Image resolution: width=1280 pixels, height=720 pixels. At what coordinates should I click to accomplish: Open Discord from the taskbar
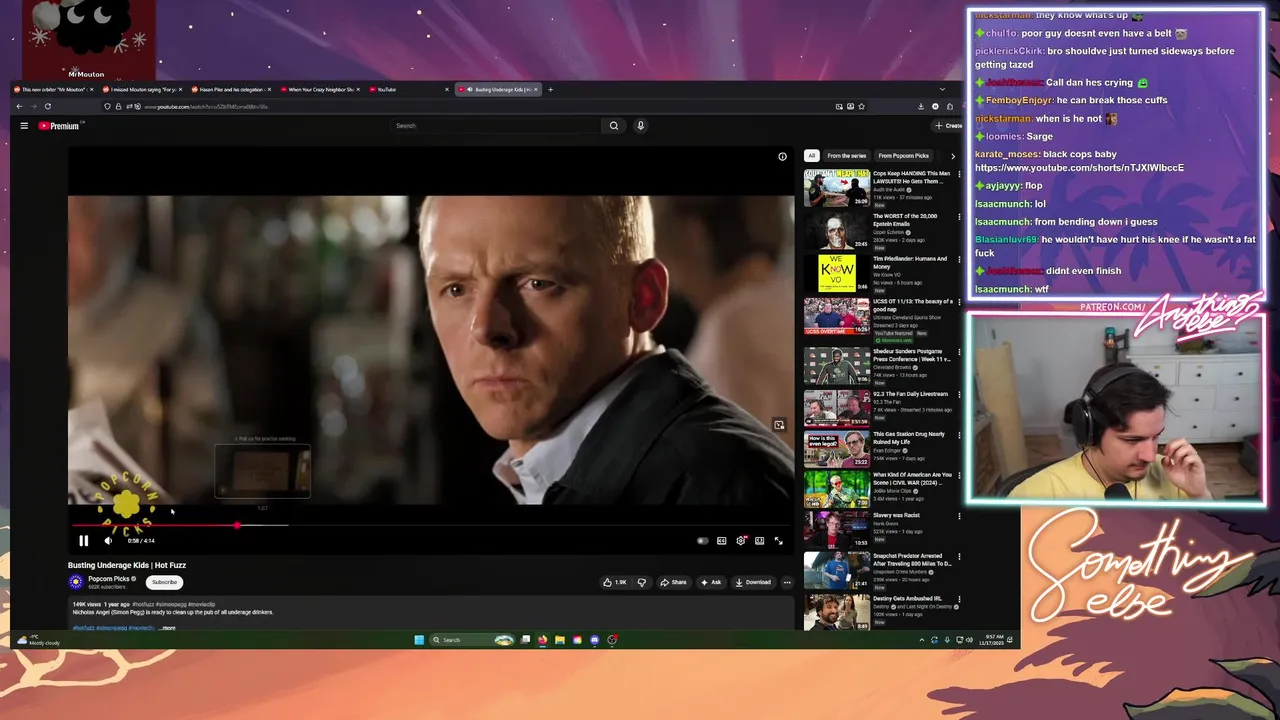pyautogui.click(x=594, y=640)
